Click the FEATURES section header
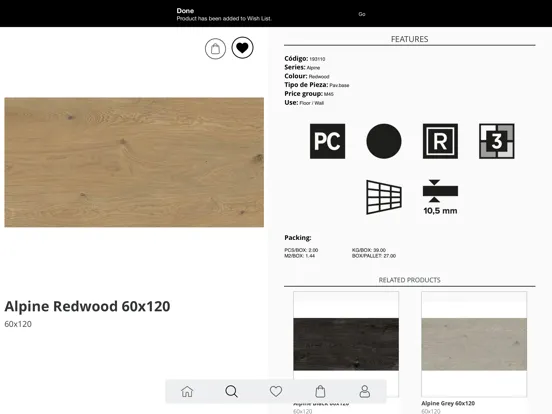Screen dimensions: 552x414 (x=409, y=39)
